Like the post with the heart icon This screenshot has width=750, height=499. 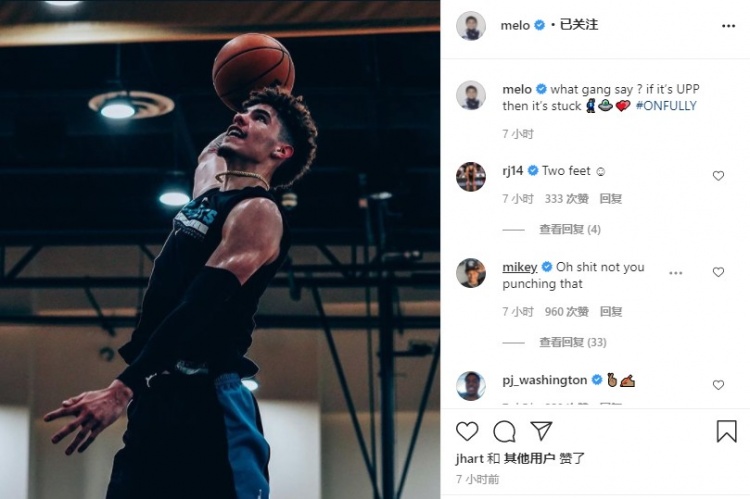coord(467,431)
